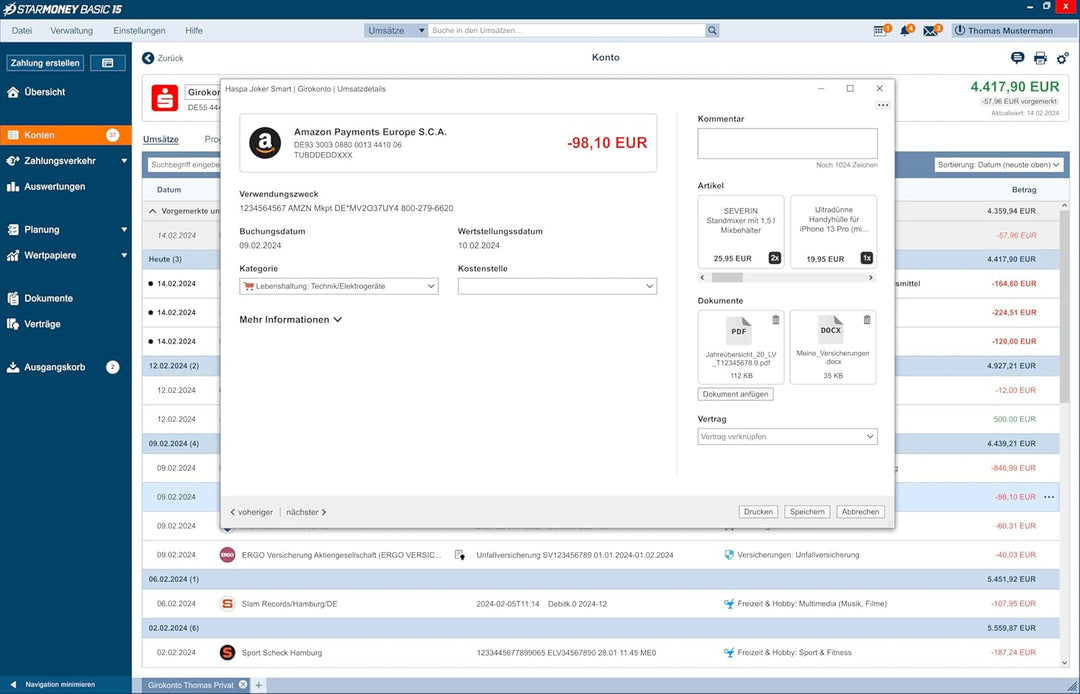Click the Sparkasse logo of the account
The height and width of the screenshot is (694, 1080).
coord(165,98)
